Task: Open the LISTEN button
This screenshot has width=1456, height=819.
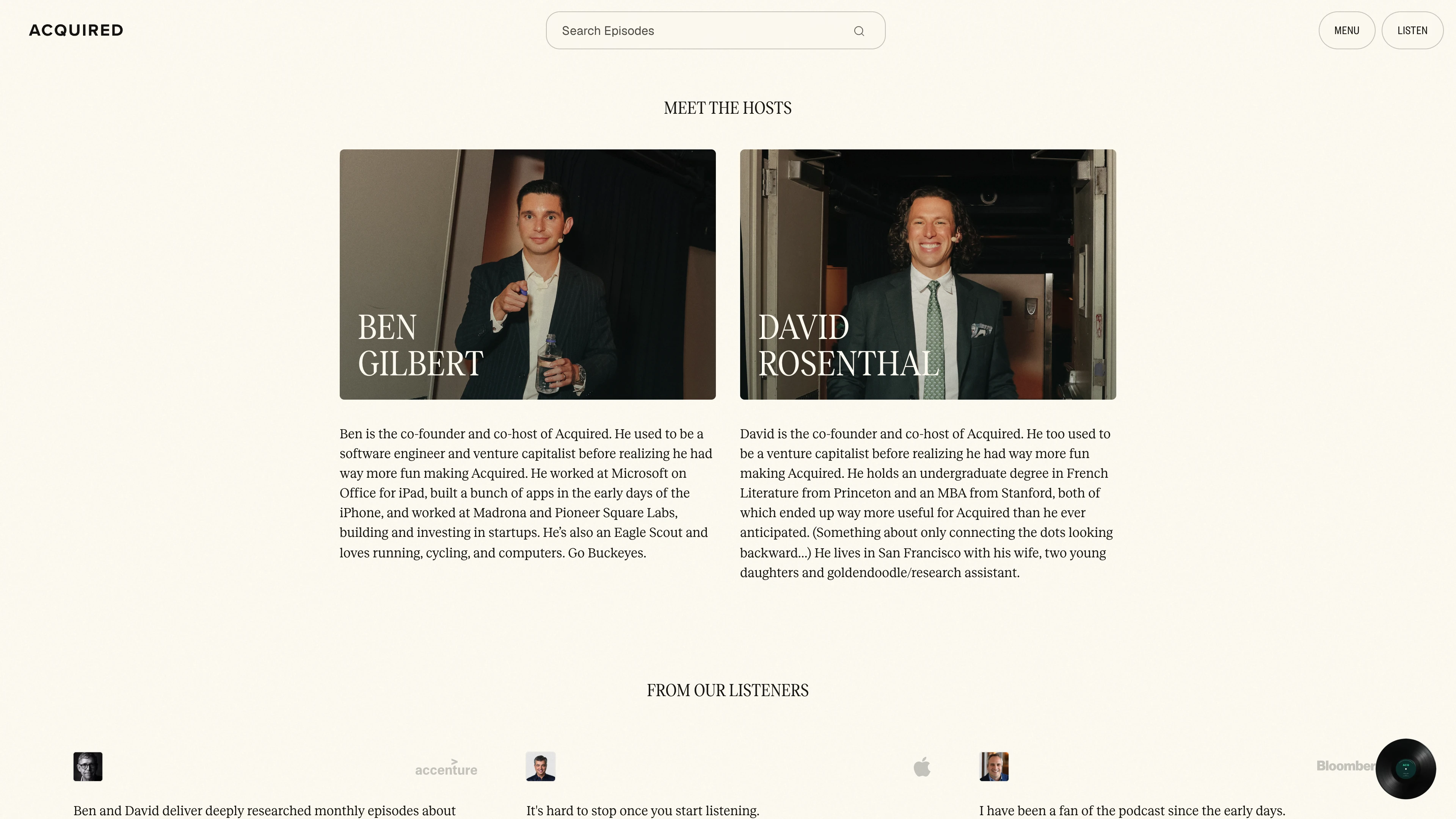Action: click(1412, 30)
